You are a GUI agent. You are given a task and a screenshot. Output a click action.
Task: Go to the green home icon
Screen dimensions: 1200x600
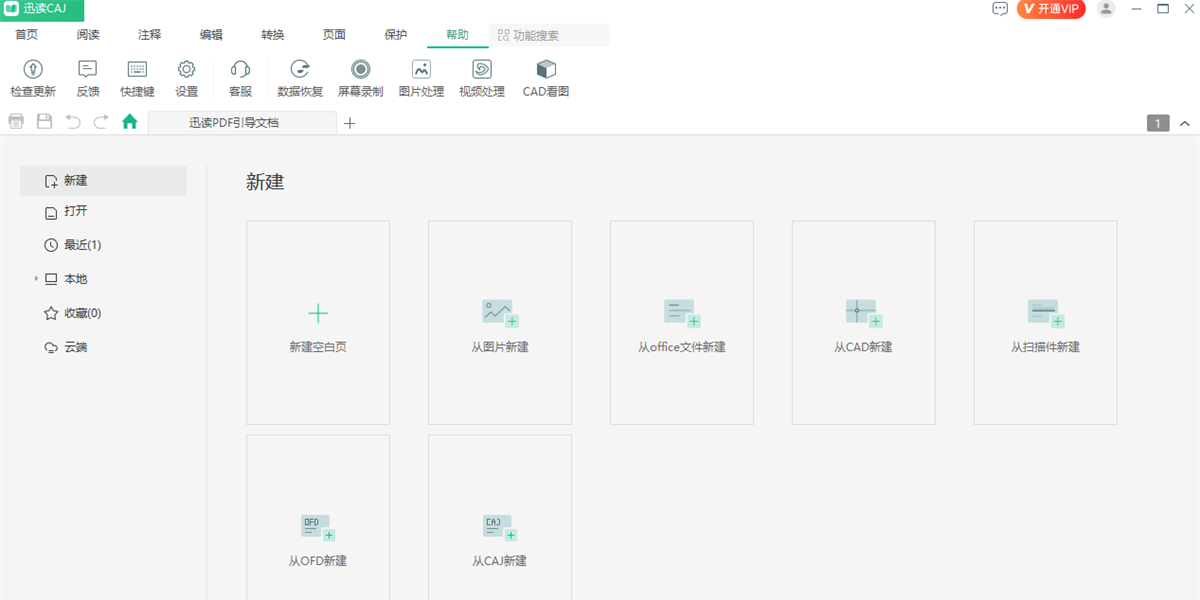pyautogui.click(x=129, y=122)
